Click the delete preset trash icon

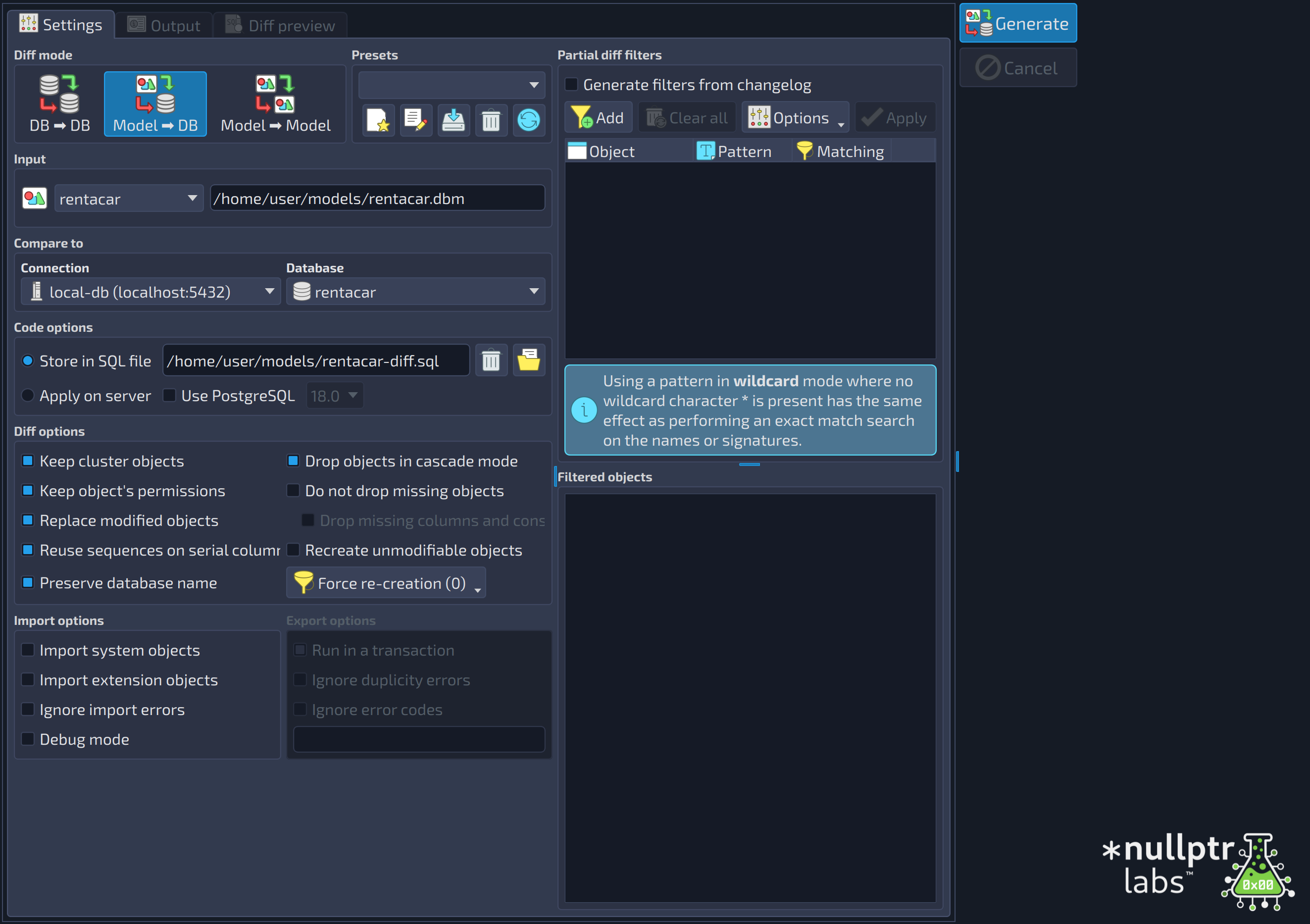[491, 120]
